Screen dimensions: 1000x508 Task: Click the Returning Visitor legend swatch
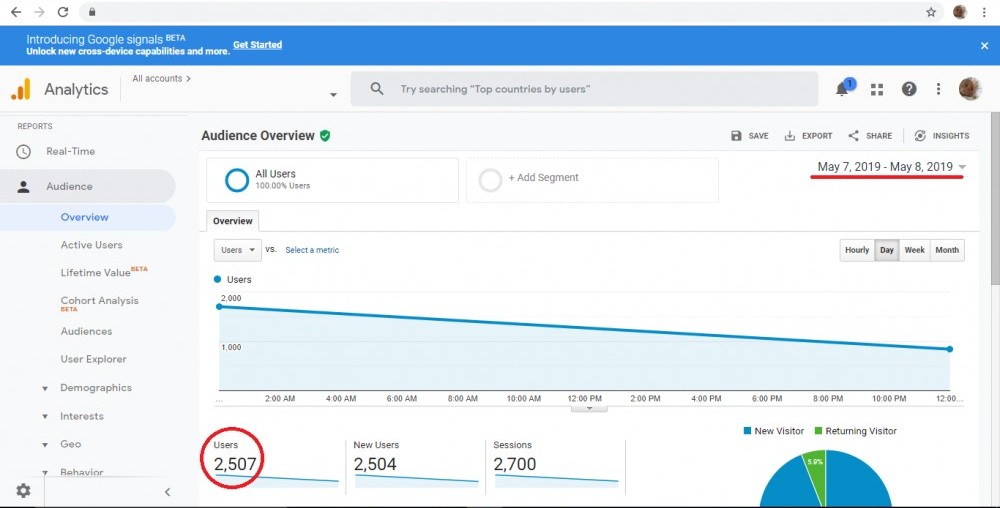coord(818,431)
